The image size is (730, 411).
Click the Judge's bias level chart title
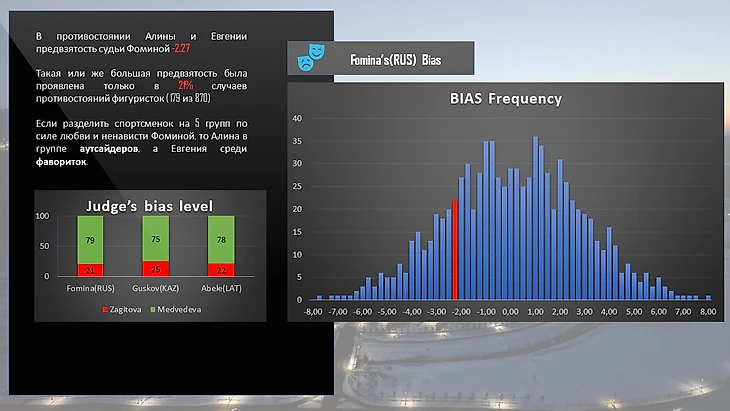coord(151,205)
